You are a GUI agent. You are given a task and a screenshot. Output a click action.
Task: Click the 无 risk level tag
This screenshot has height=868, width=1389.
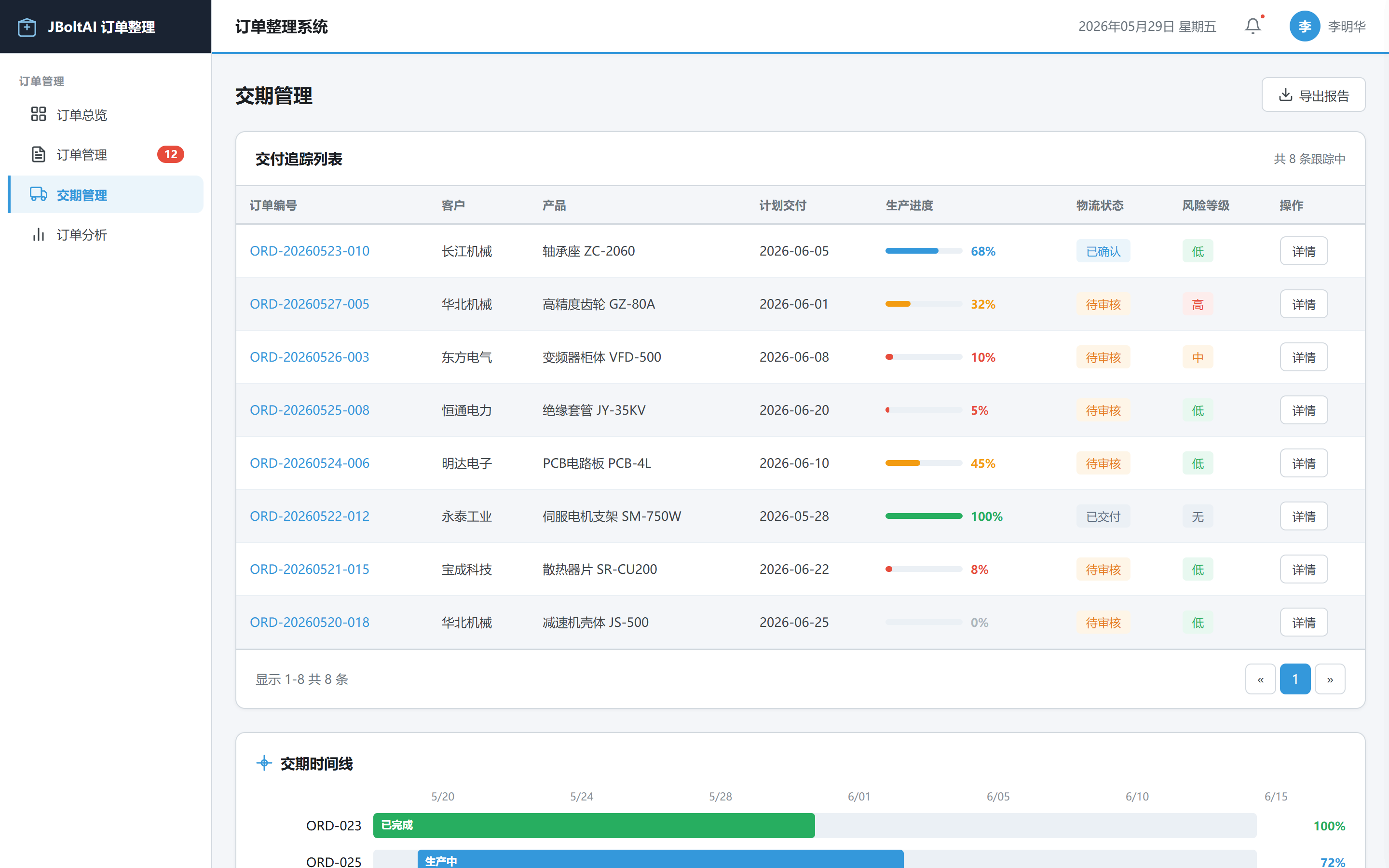coord(1198,516)
